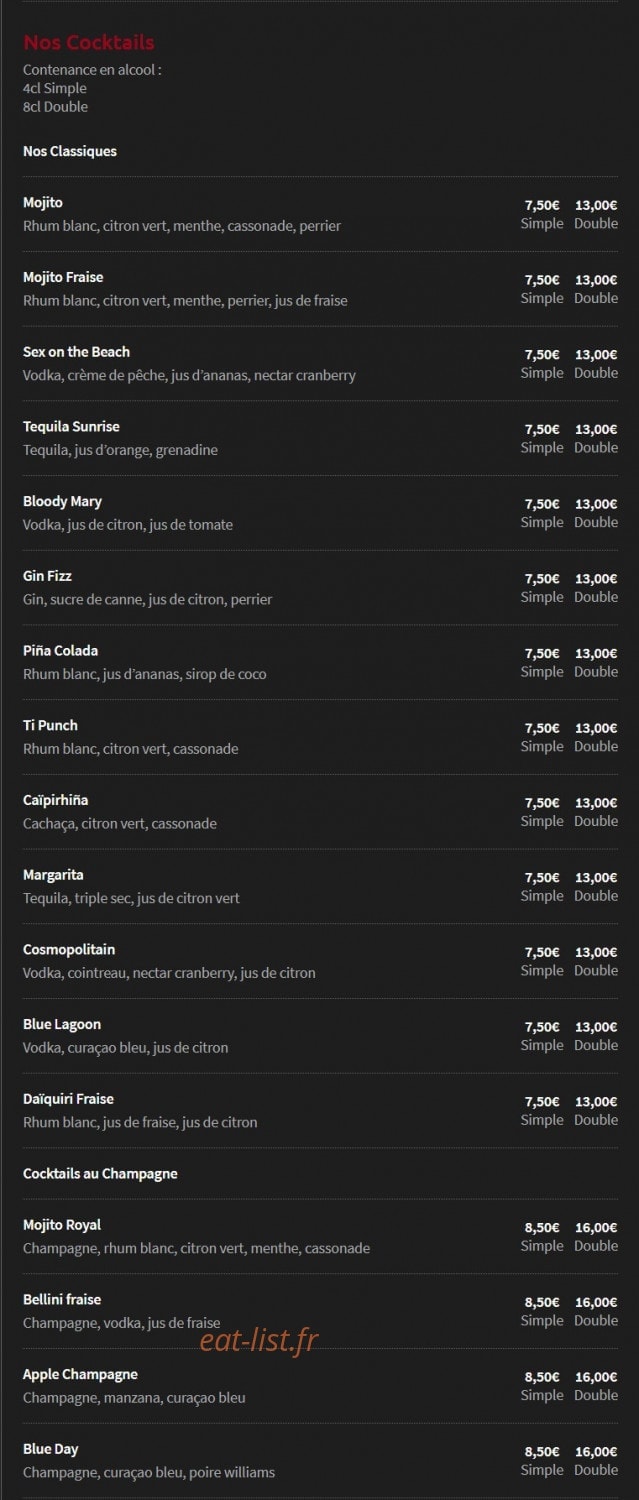Viewport: 639px width, 1500px height.
Task: Click the Nos Classiques section header
Action: click(x=70, y=152)
